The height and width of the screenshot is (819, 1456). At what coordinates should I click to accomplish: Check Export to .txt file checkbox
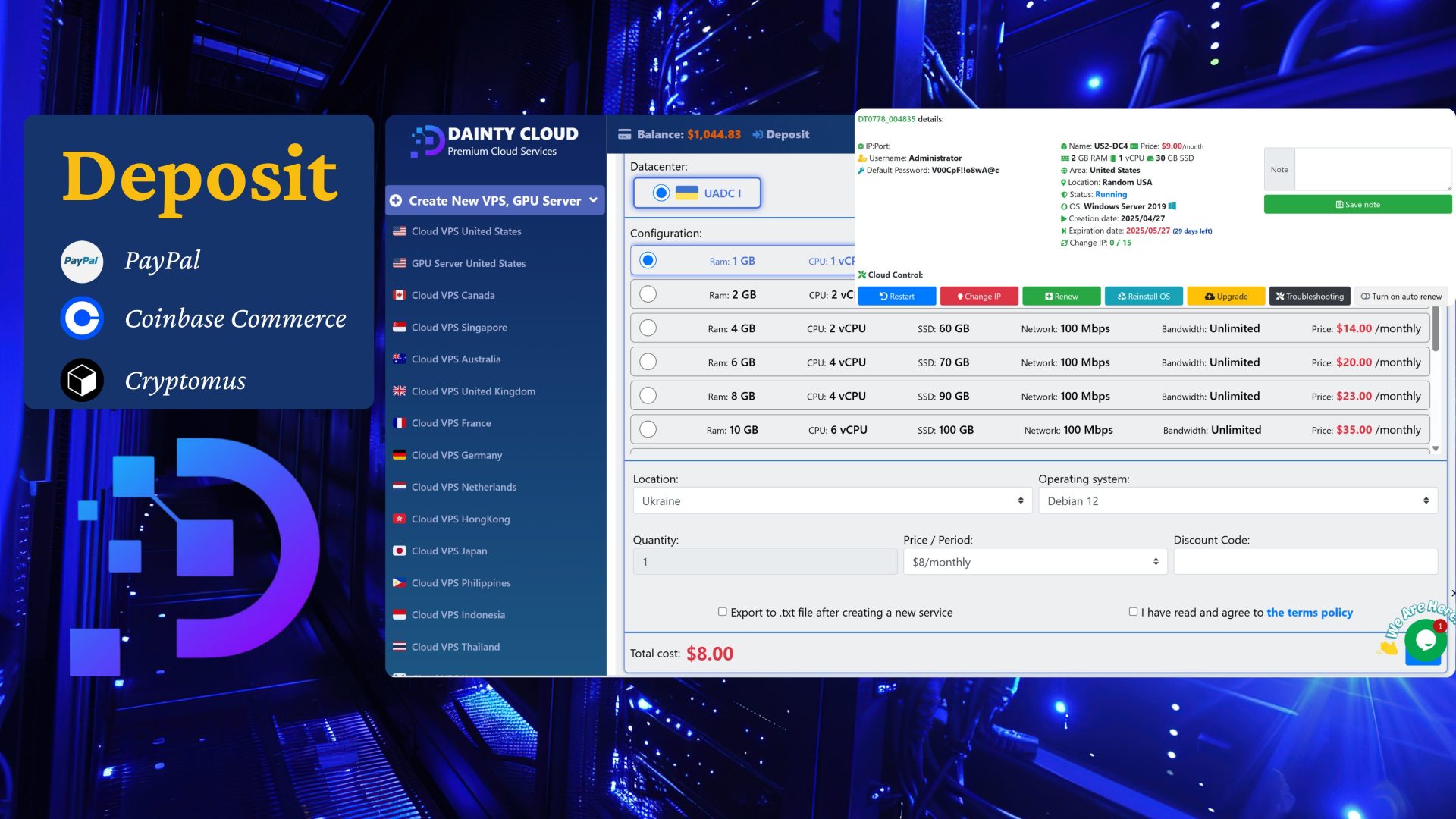pos(723,611)
